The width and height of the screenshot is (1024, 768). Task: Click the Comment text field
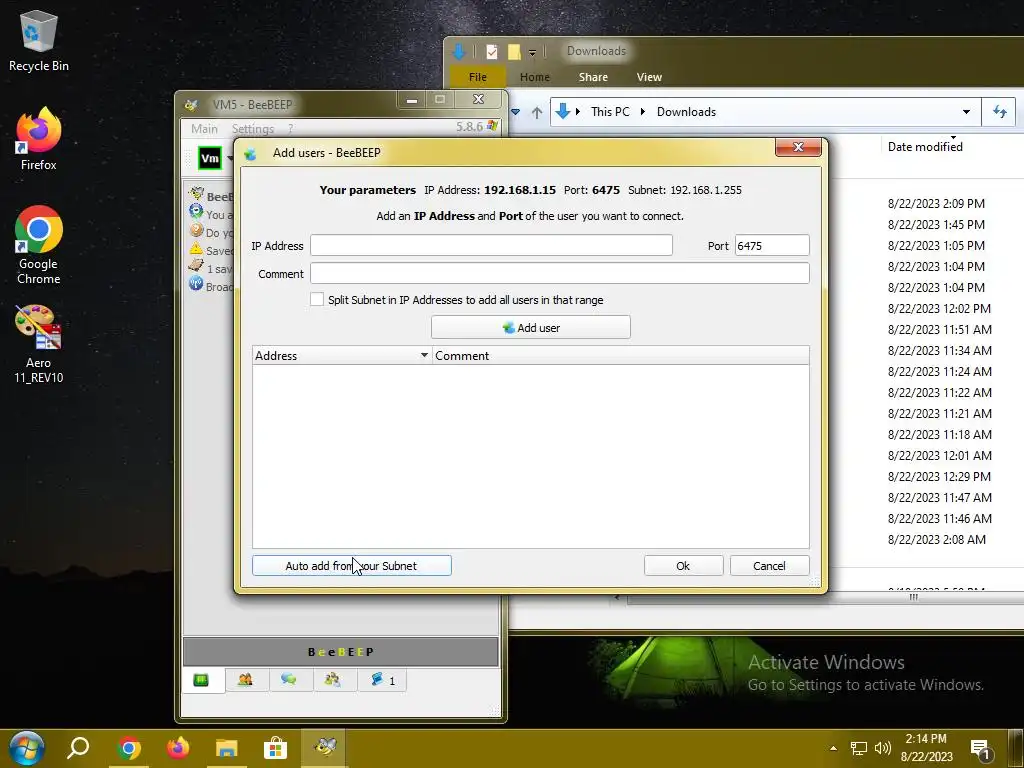point(560,273)
